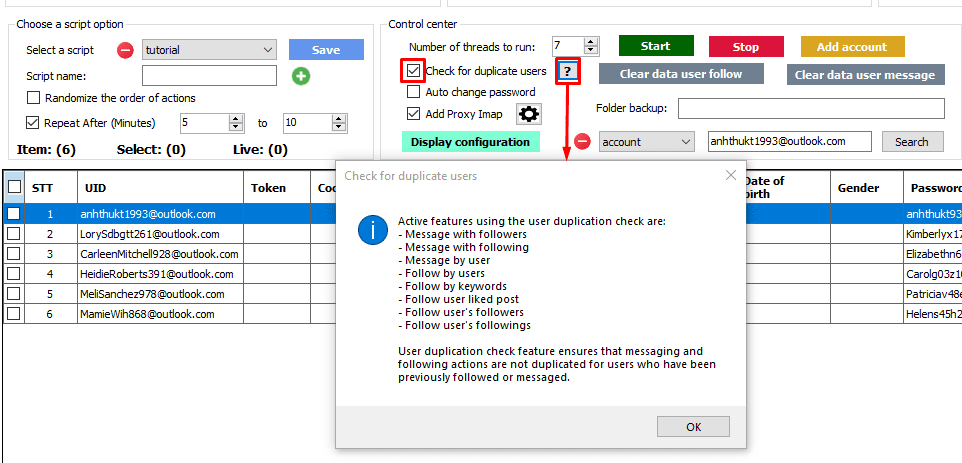Enable Randomize the order of actions
Viewport: 962px width, 463px height.
pyautogui.click(x=34, y=98)
